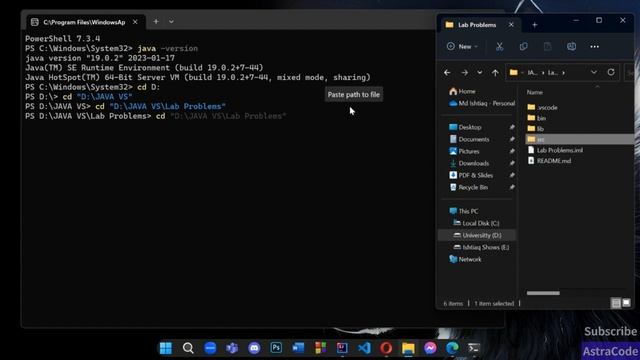Close the PowerShell terminal tab

point(135,22)
